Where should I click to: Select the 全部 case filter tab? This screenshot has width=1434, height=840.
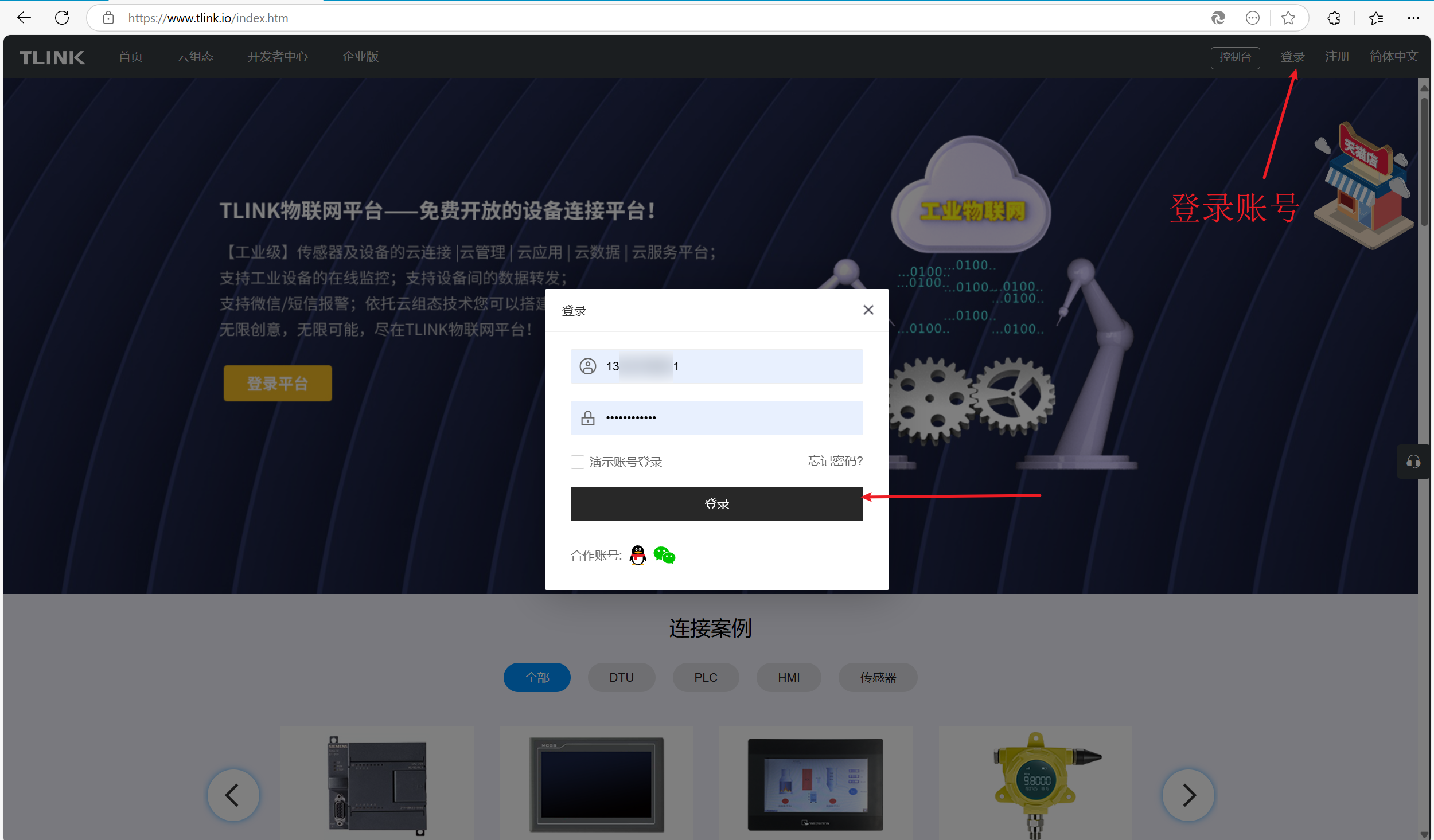click(537, 678)
